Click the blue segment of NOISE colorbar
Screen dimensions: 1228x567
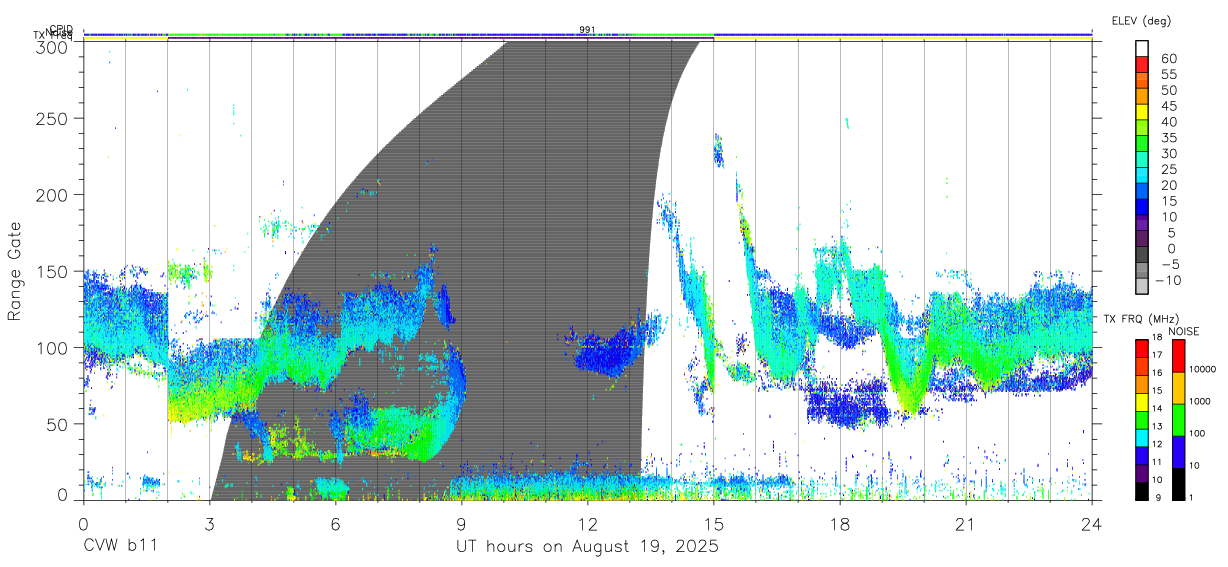click(x=1178, y=452)
